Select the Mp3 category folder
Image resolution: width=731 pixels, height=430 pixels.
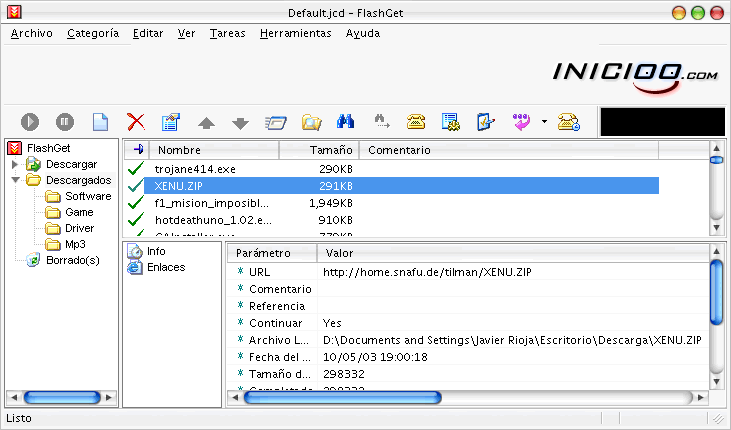point(75,244)
